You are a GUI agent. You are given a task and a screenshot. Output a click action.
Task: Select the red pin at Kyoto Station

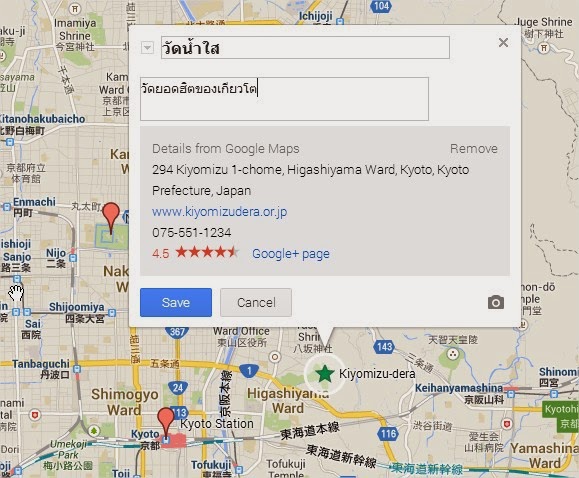click(x=166, y=422)
